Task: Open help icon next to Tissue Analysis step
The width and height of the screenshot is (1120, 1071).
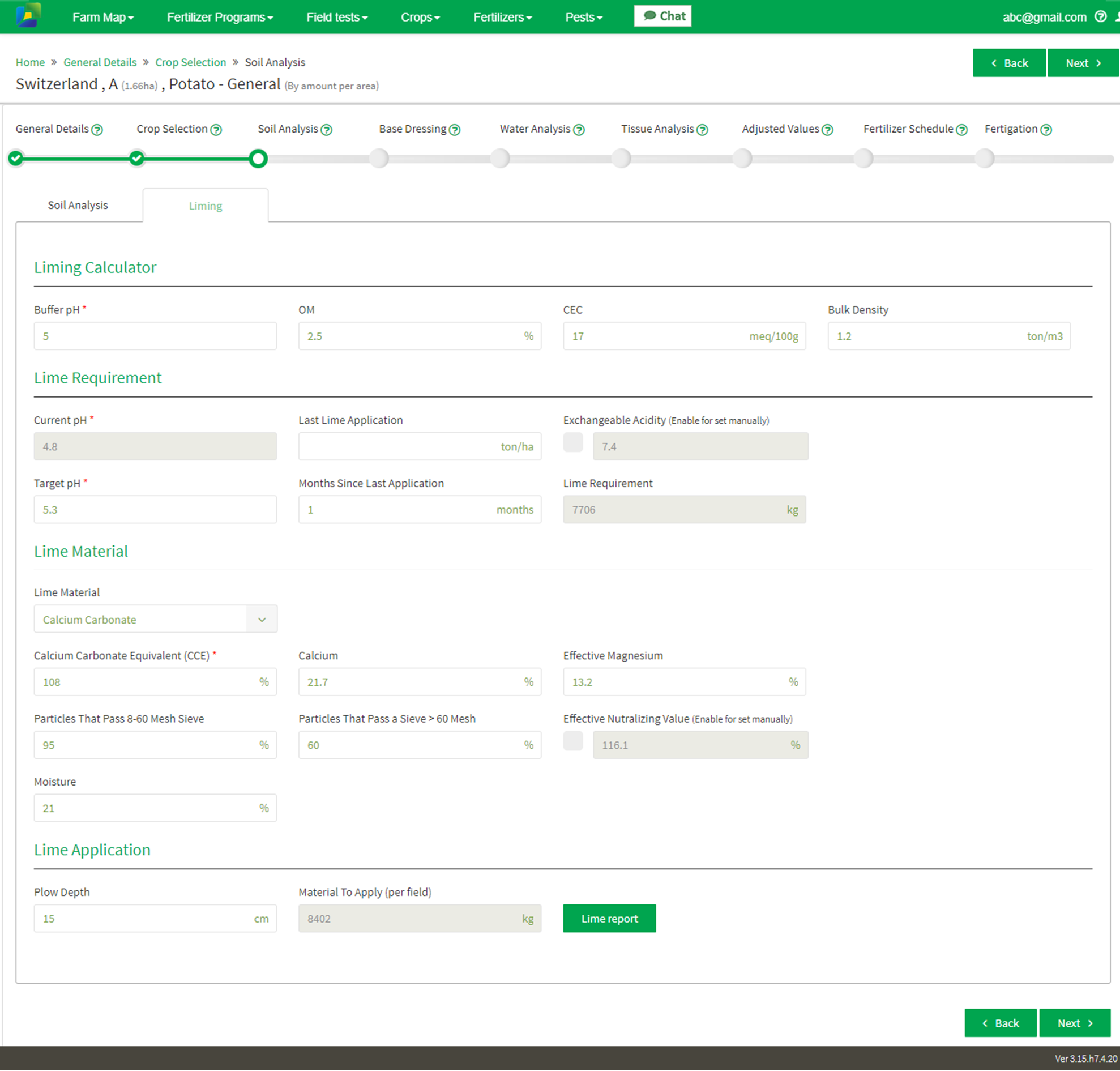Action: [x=703, y=130]
